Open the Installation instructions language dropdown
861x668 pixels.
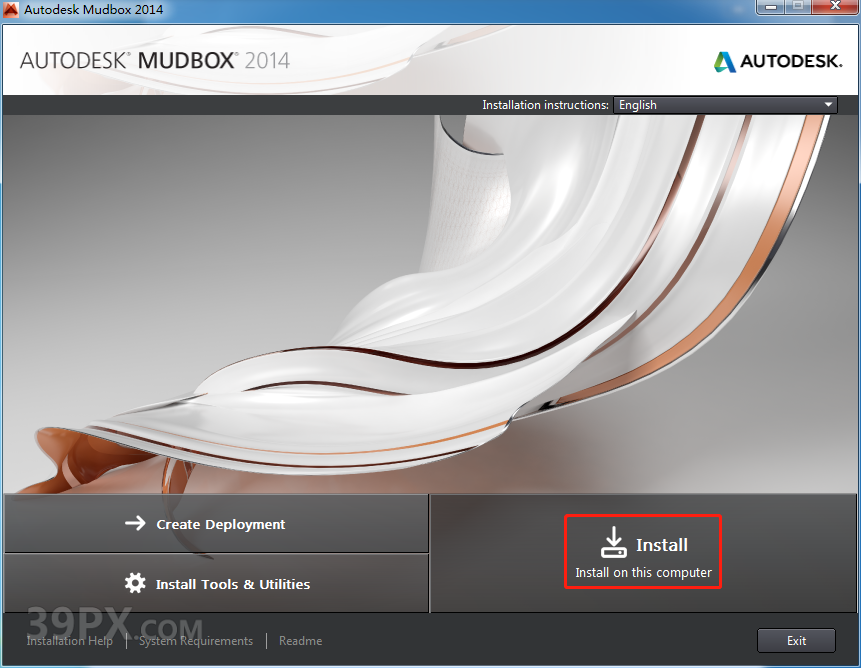pos(723,104)
